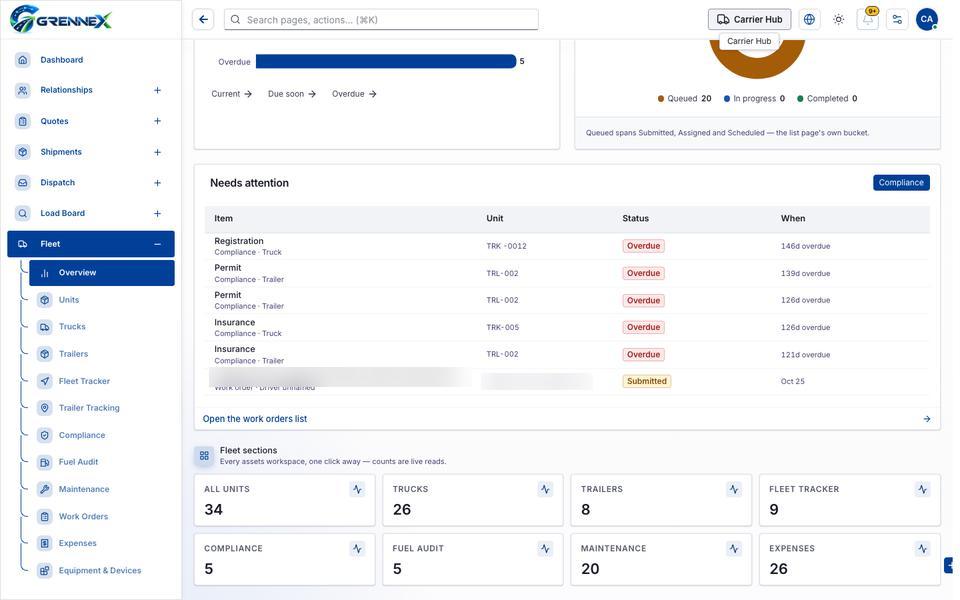The width and height of the screenshot is (960, 600).
Task: Click the Carrier Hub button
Action: [749, 20]
